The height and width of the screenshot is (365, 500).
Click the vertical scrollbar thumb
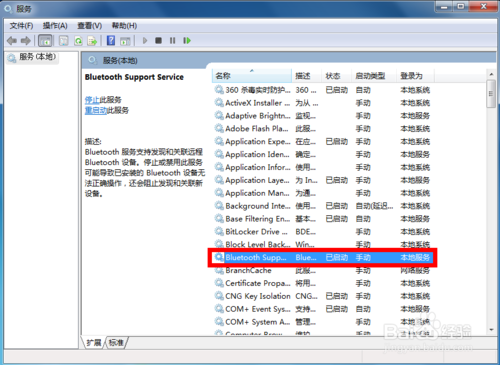coord(491,94)
